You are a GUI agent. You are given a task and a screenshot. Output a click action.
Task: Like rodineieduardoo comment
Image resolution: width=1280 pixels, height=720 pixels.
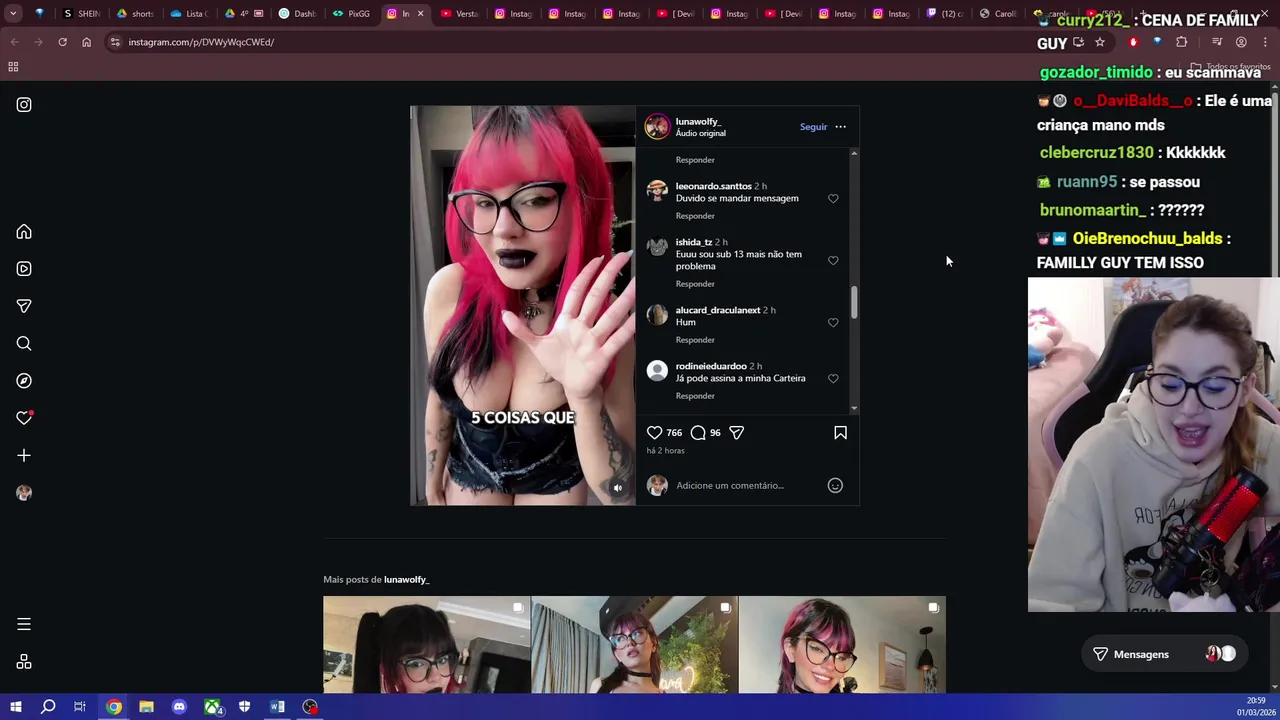tap(833, 379)
